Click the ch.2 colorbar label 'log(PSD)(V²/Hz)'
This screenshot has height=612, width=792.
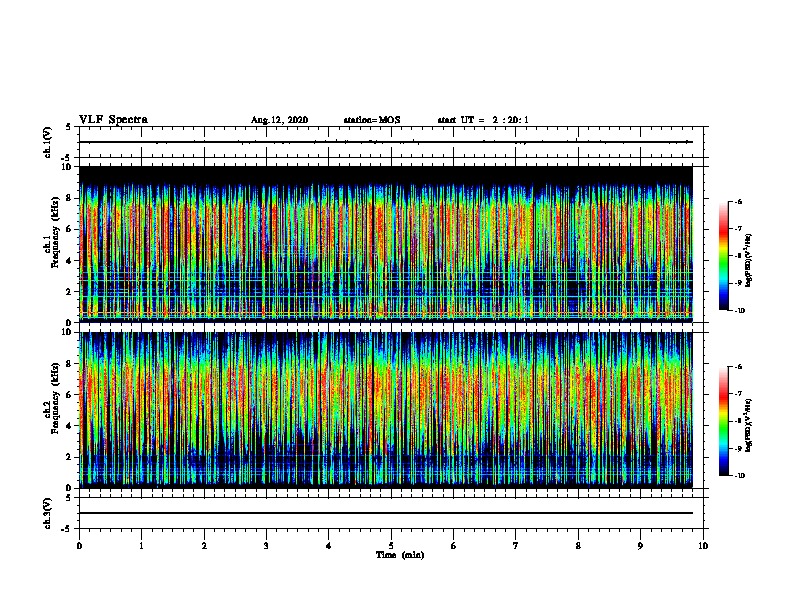(x=749, y=425)
